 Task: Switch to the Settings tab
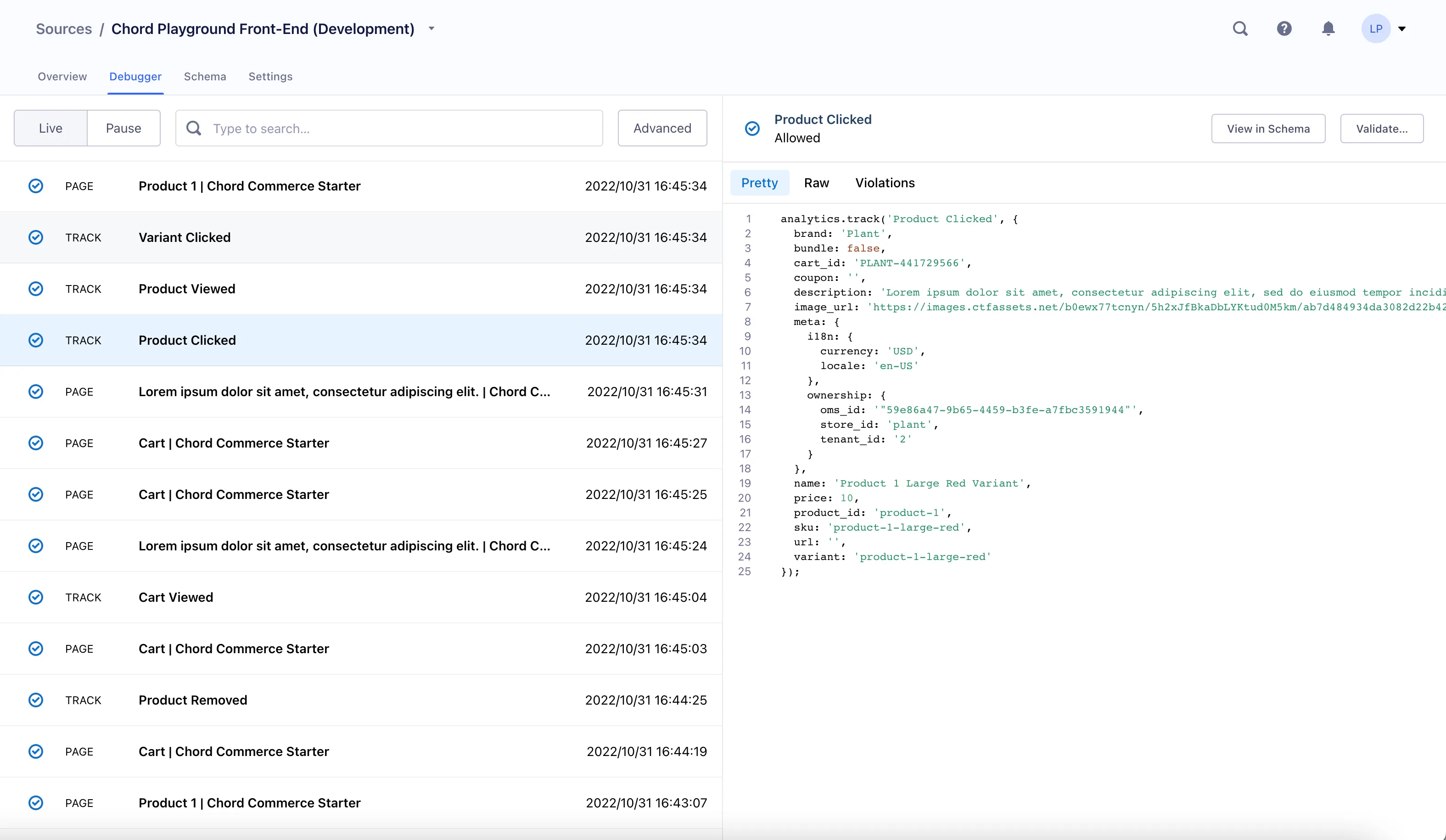pos(270,76)
